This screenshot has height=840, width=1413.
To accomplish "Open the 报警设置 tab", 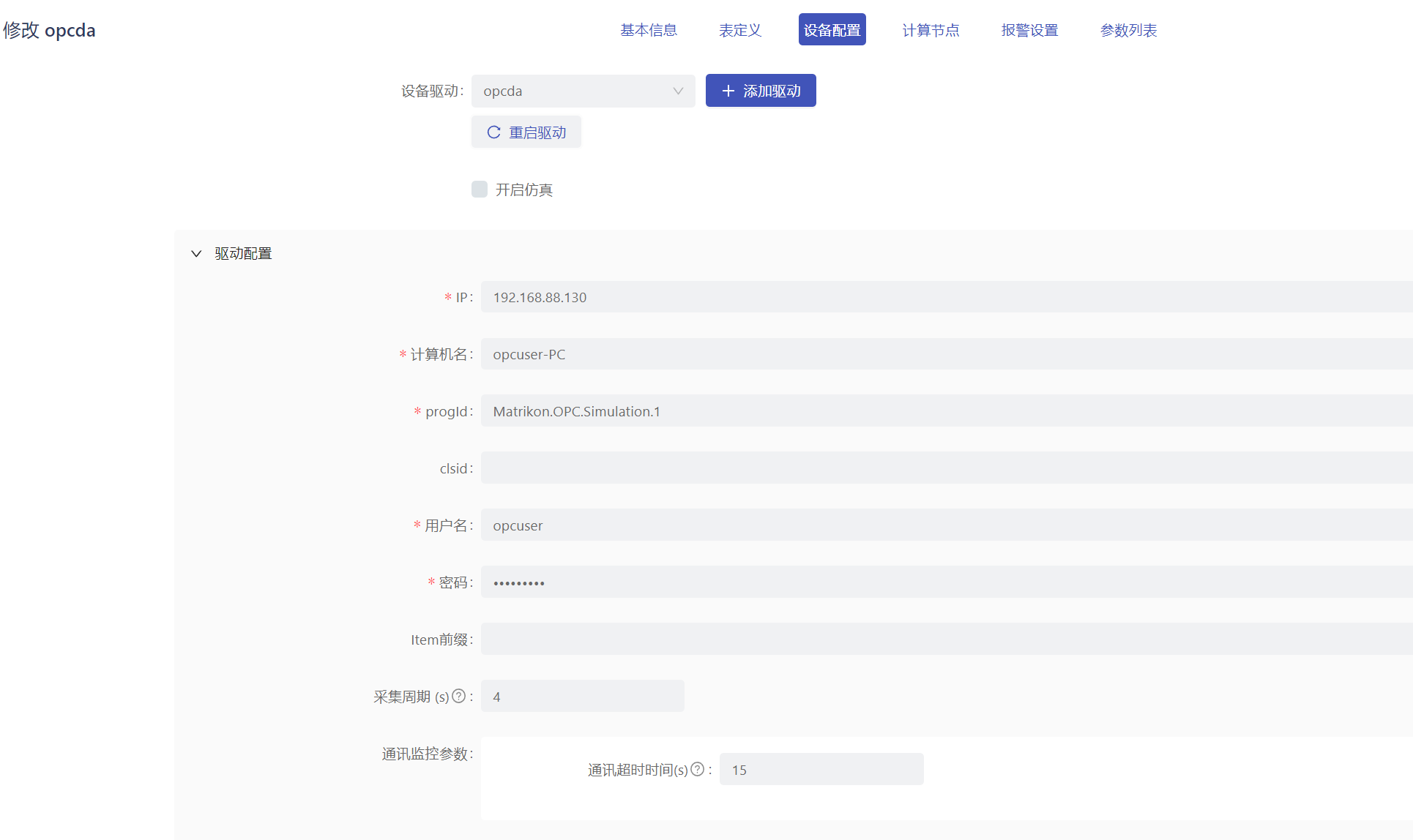I will [x=1029, y=30].
